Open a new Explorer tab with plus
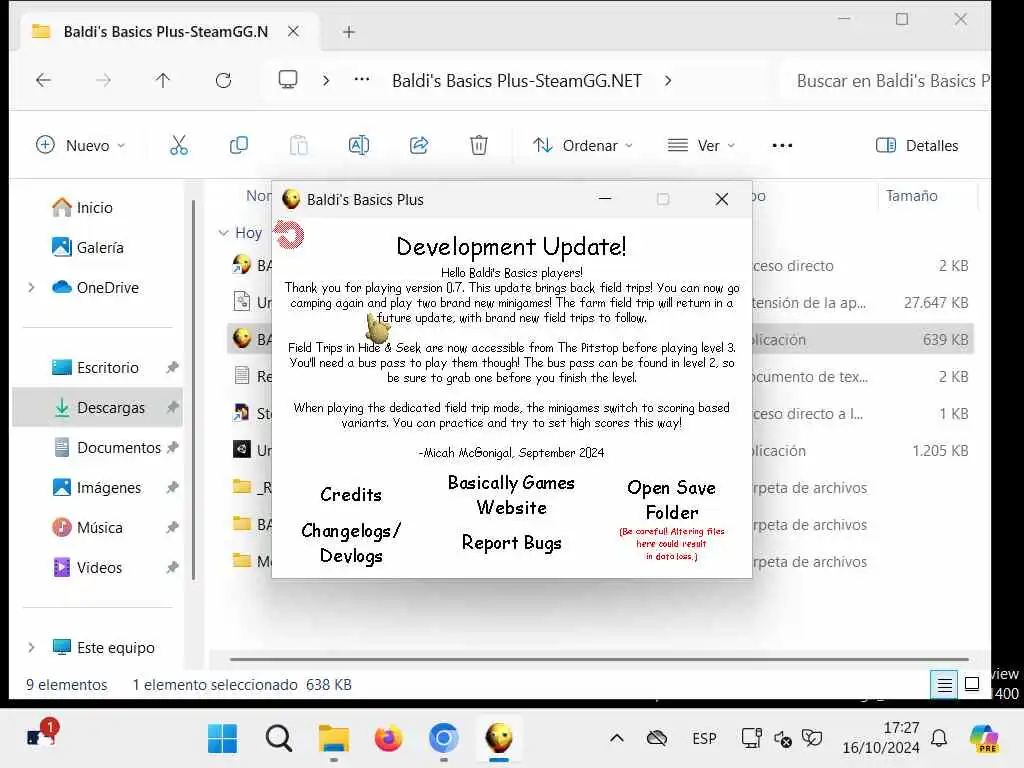This screenshot has width=1024, height=768. [x=349, y=32]
